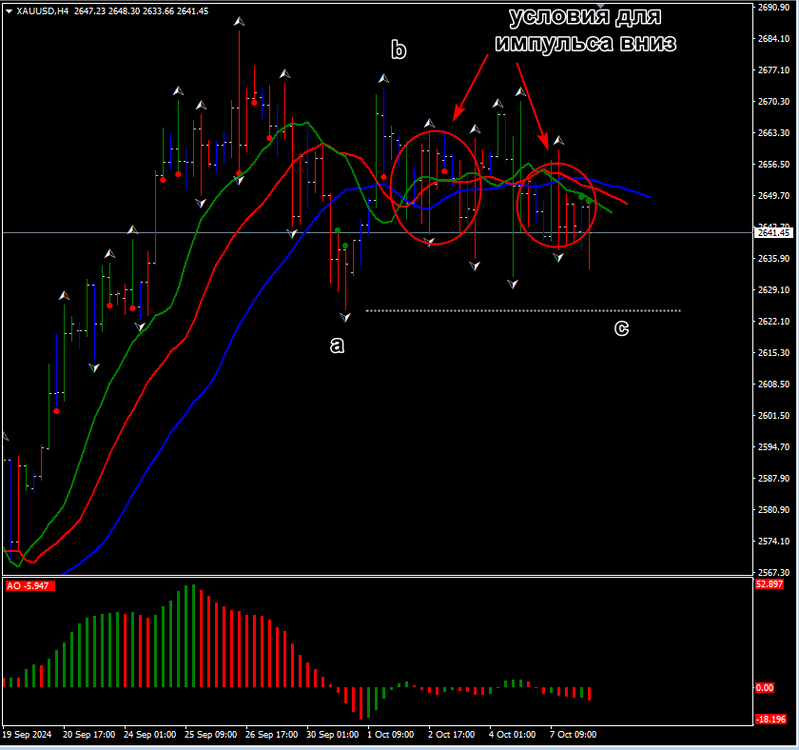The height and width of the screenshot is (750, 799).
Task: Click the 30 Sep 01:00 time axis label
Action: [x=332, y=735]
